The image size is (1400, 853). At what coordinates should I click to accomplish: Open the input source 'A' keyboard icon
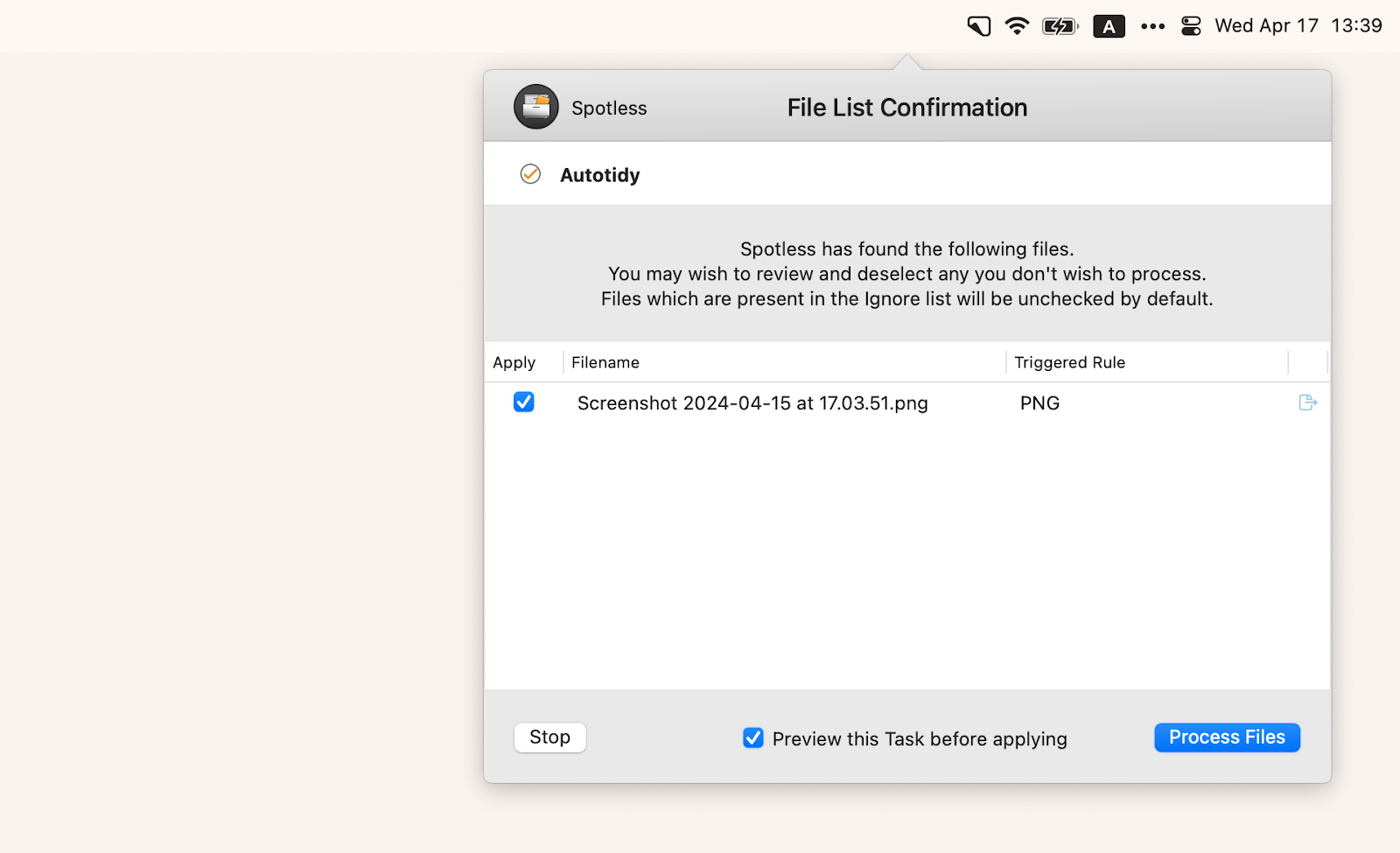[1108, 25]
